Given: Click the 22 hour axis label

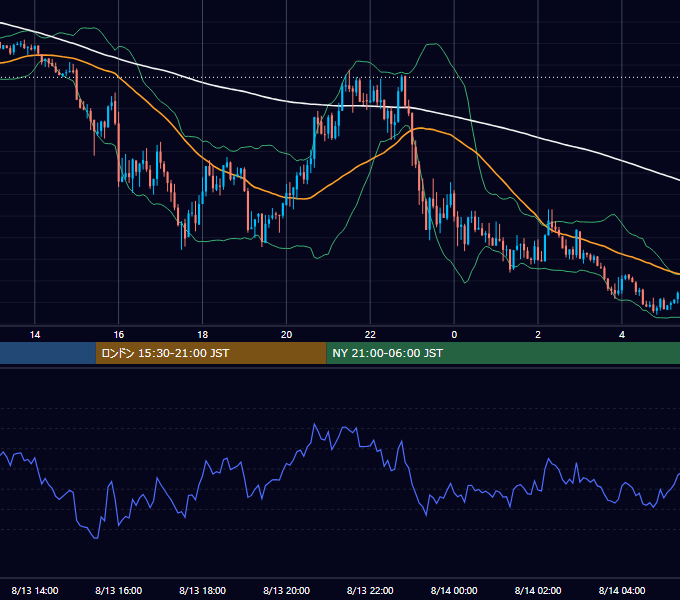Looking at the screenshot, I should pos(370,335).
